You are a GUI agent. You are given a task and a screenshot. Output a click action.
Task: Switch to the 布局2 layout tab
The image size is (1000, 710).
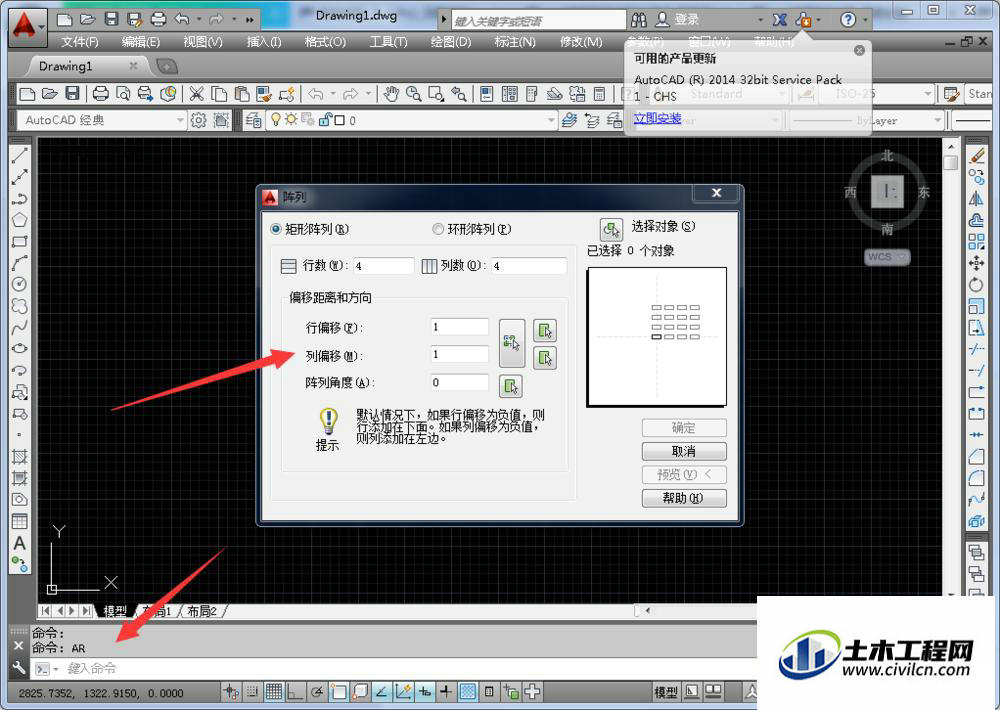[202, 611]
